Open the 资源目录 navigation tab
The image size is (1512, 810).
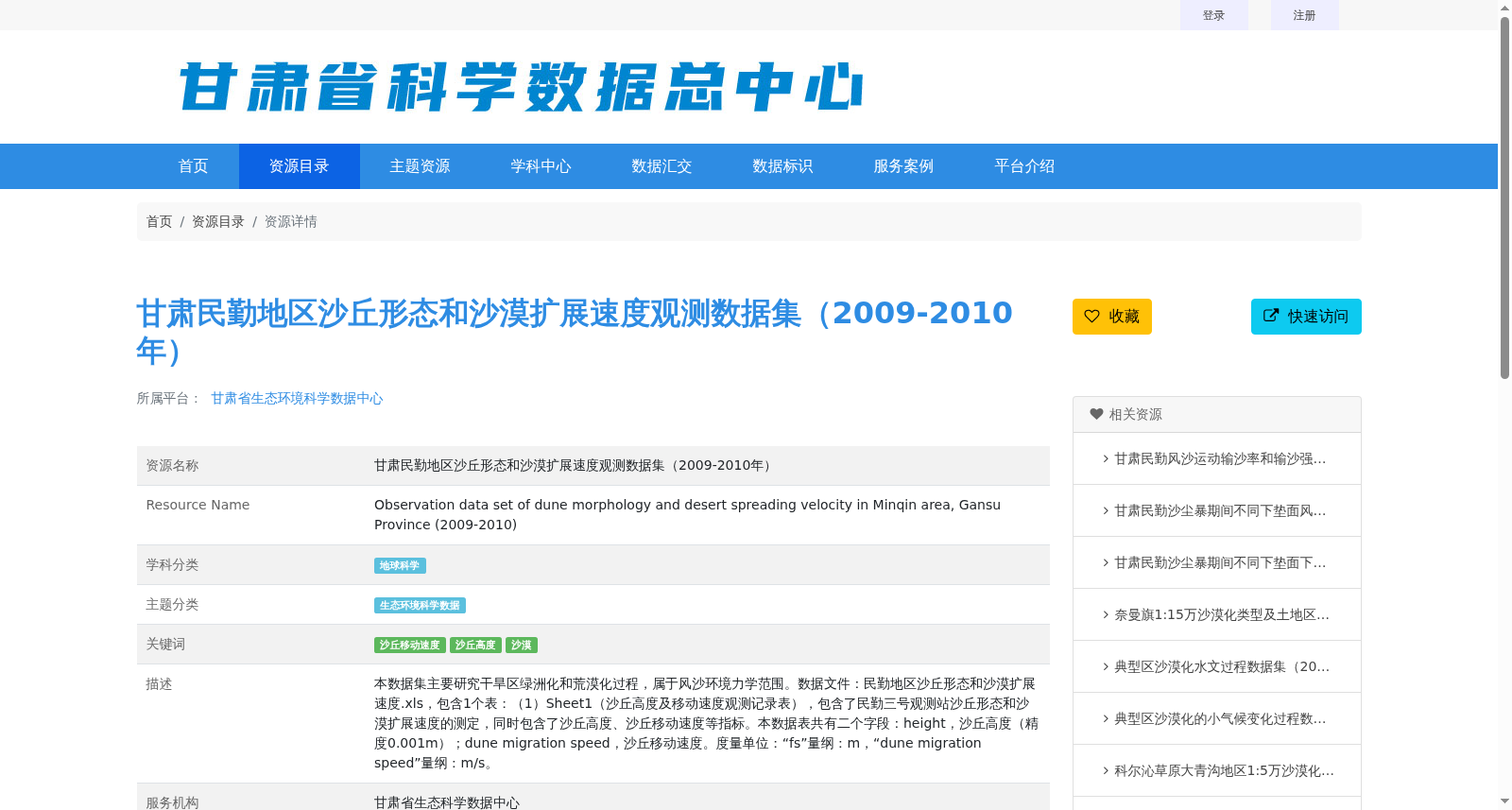300,166
